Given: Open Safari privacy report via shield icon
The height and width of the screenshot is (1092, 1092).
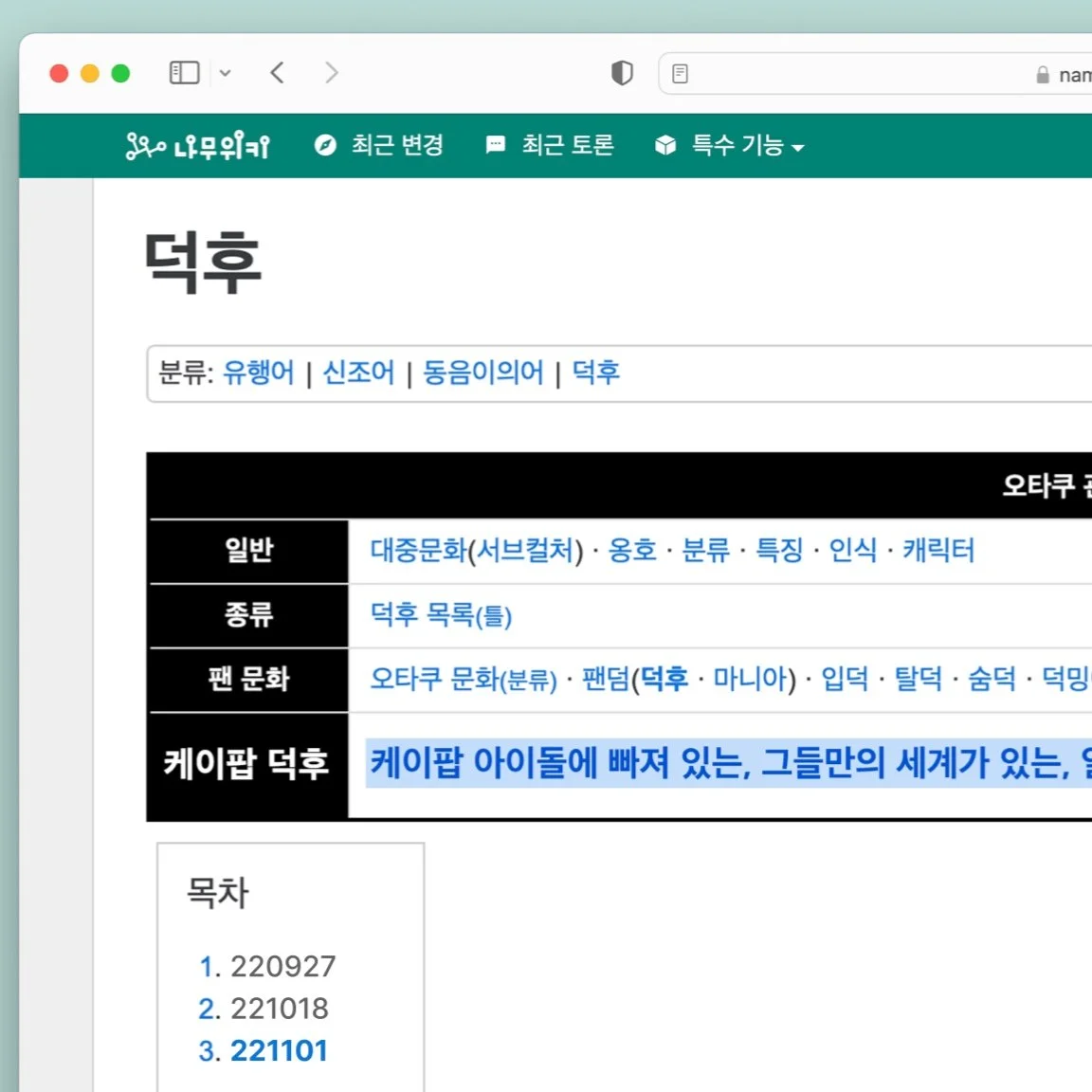Looking at the screenshot, I should point(622,72).
